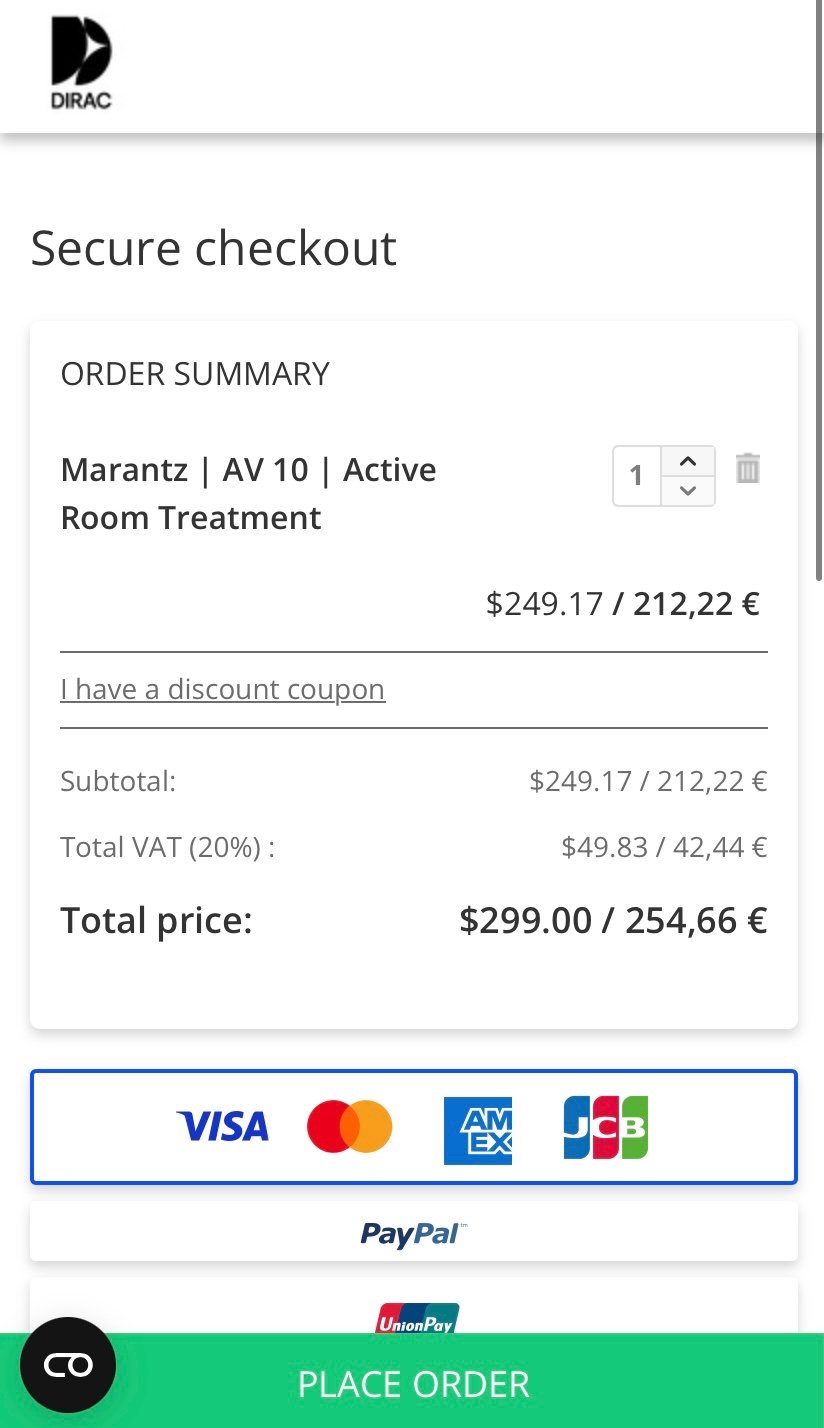Click the American Express logo
This screenshot has width=824, height=1428.
478,1130
